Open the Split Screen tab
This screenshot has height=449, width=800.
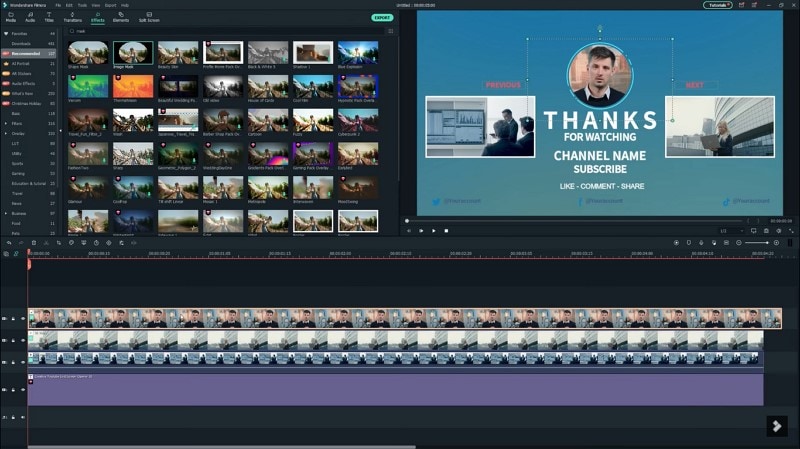click(x=149, y=17)
